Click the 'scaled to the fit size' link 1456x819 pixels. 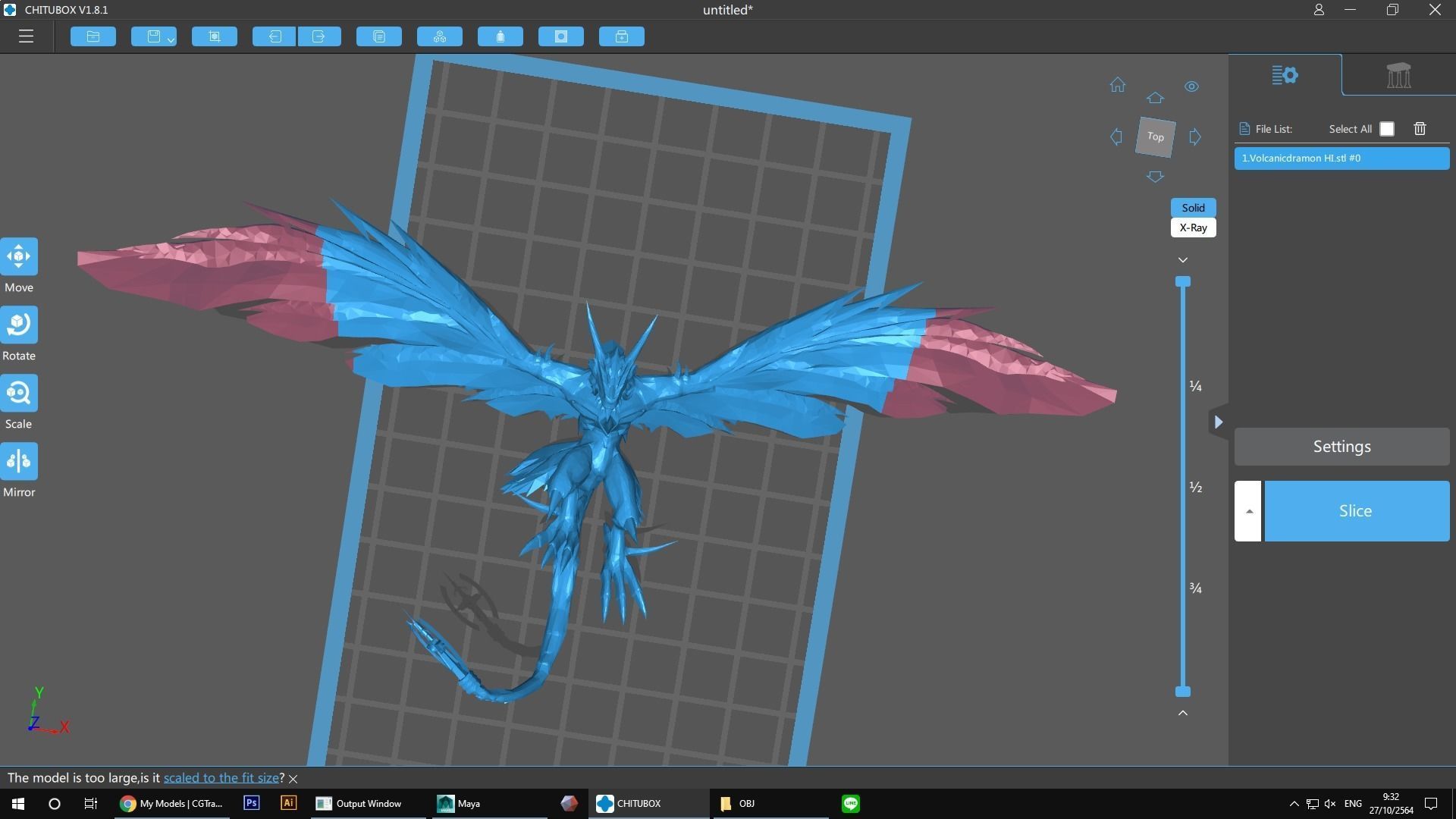click(x=221, y=778)
